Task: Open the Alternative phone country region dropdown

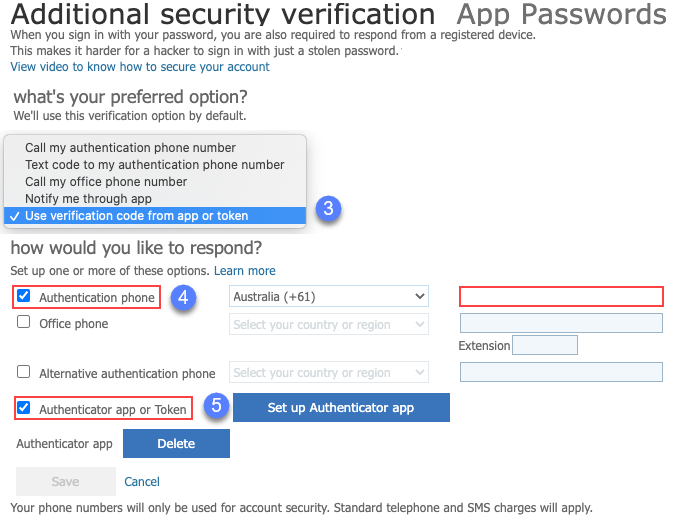Action: (x=328, y=373)
